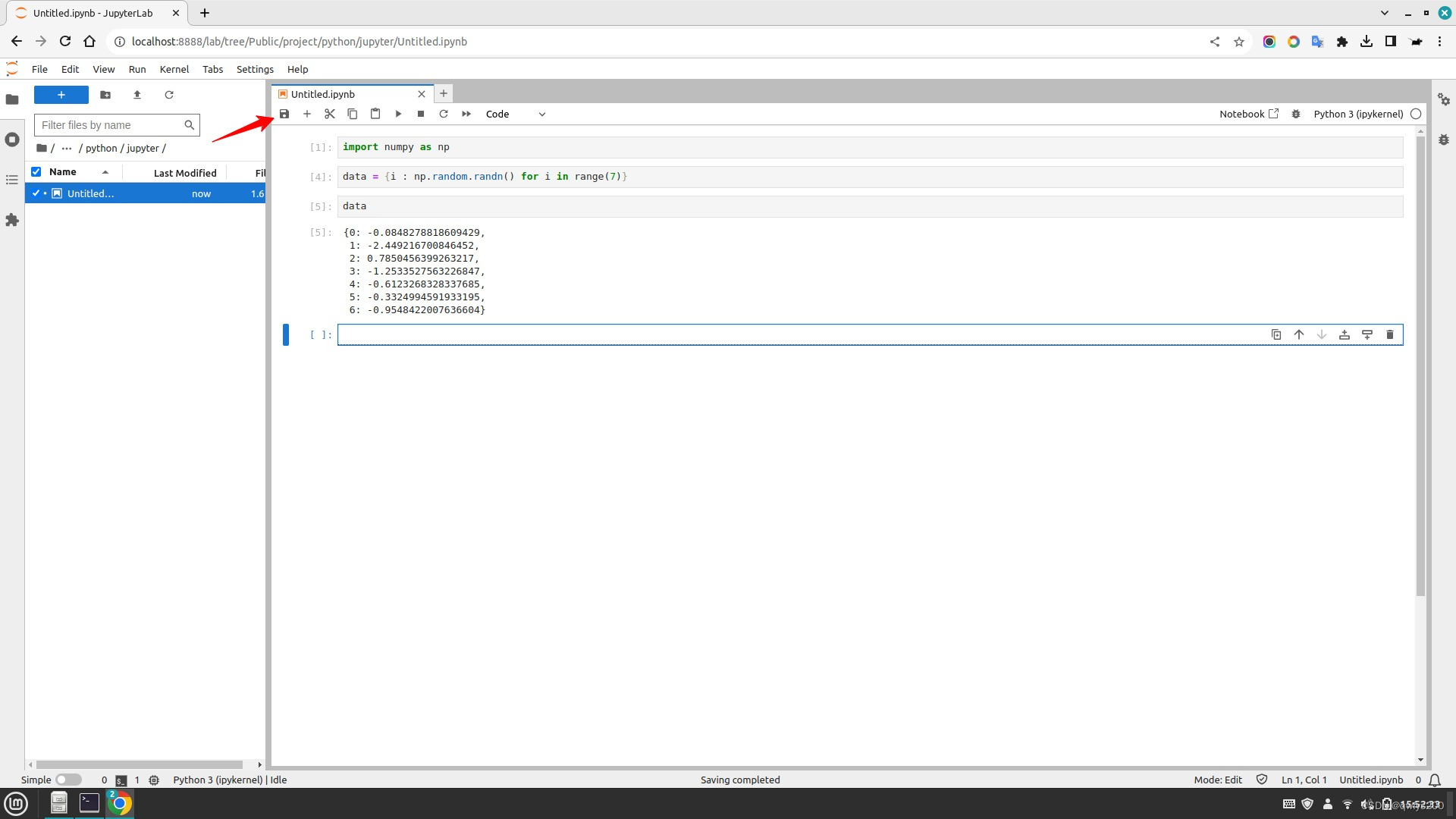Run the selected cell
This screenshot has height=819, width=1456.
point(398,114)
